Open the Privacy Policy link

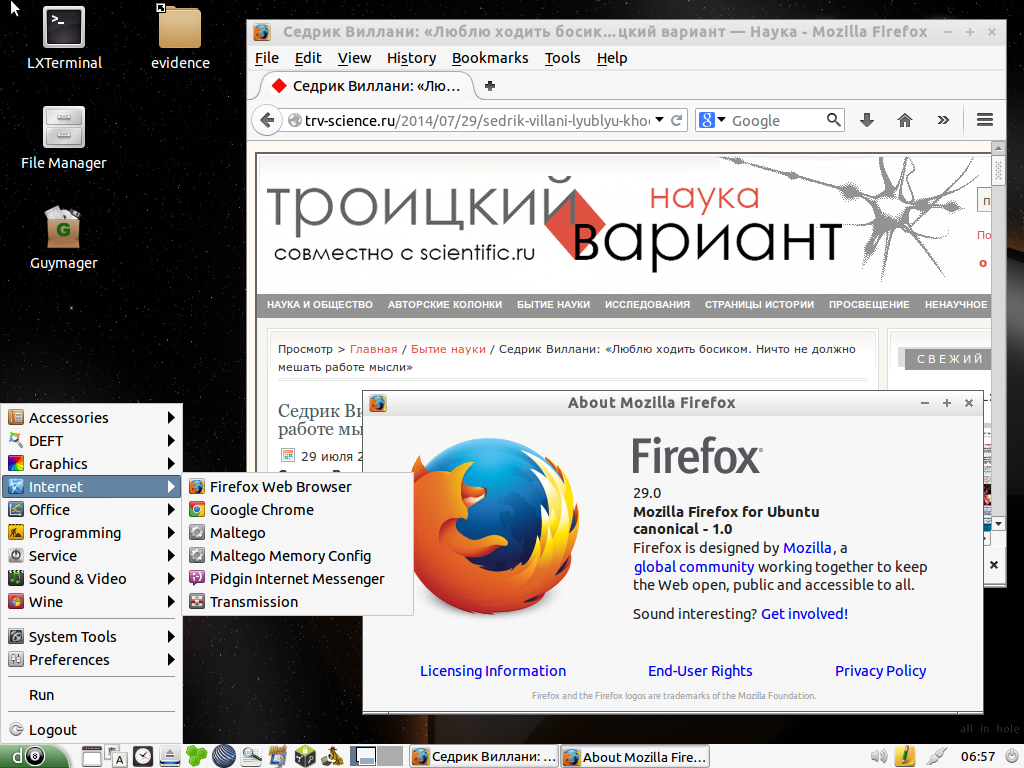point(880,671)
